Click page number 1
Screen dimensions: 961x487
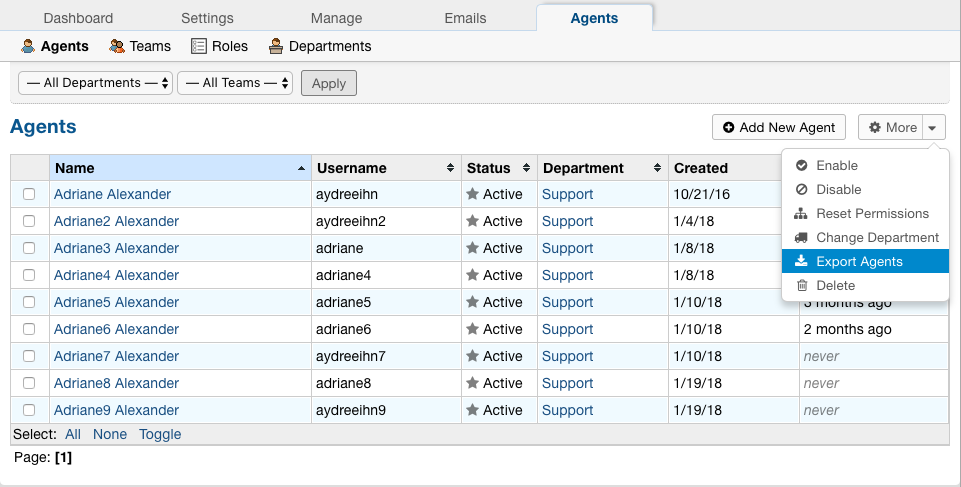63,457
